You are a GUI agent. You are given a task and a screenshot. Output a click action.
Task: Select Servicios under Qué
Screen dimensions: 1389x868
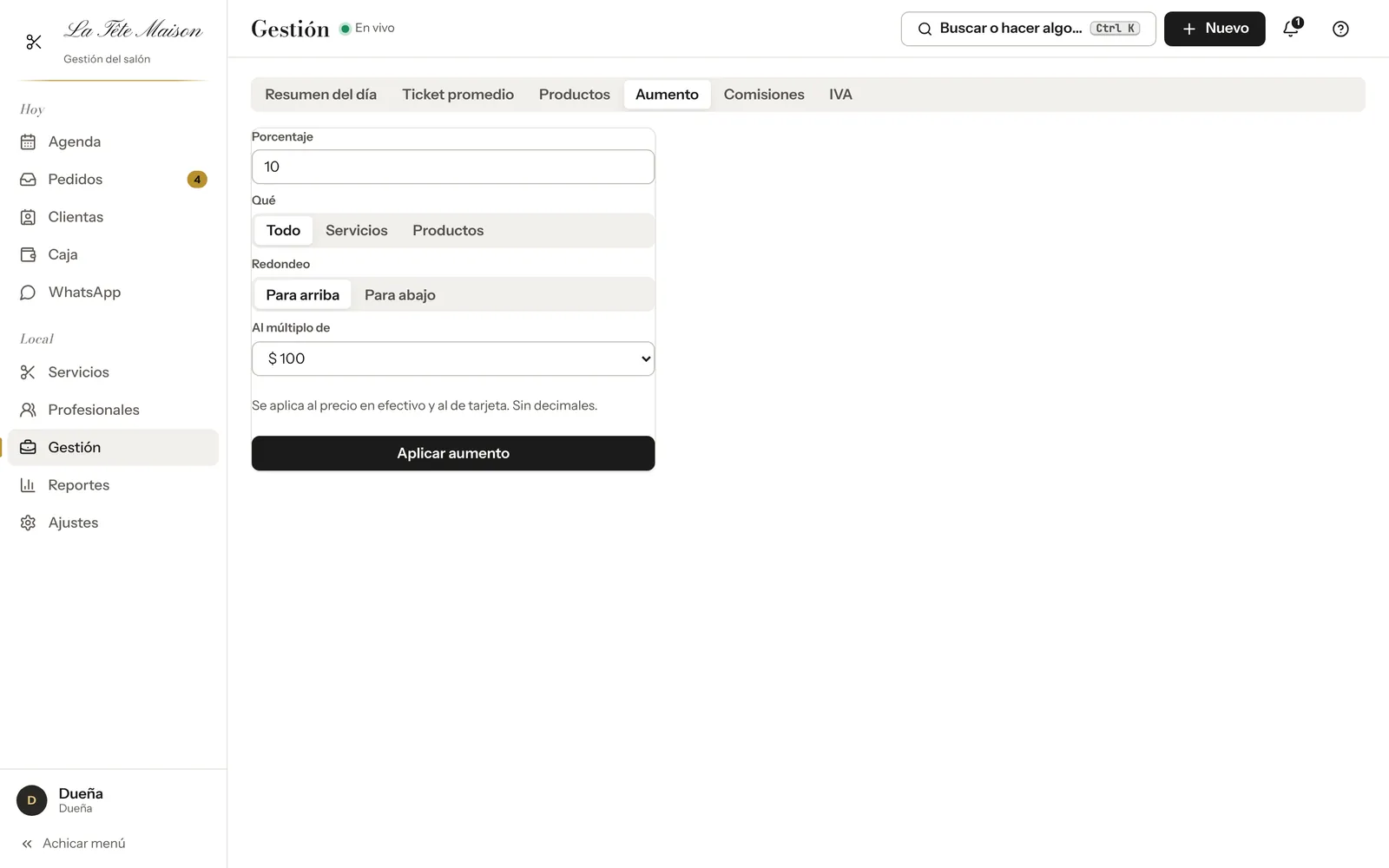[x=357, y=231]
